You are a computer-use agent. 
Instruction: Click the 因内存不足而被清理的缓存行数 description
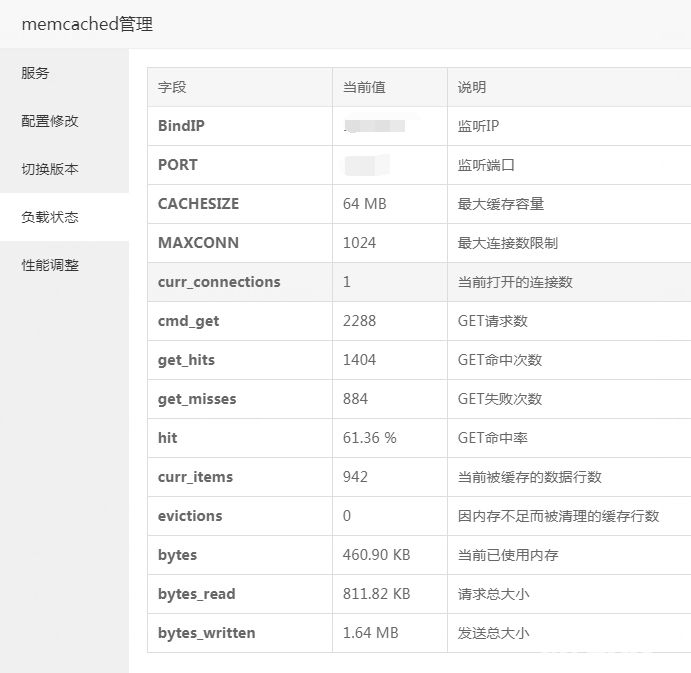[x=558, y=516]
